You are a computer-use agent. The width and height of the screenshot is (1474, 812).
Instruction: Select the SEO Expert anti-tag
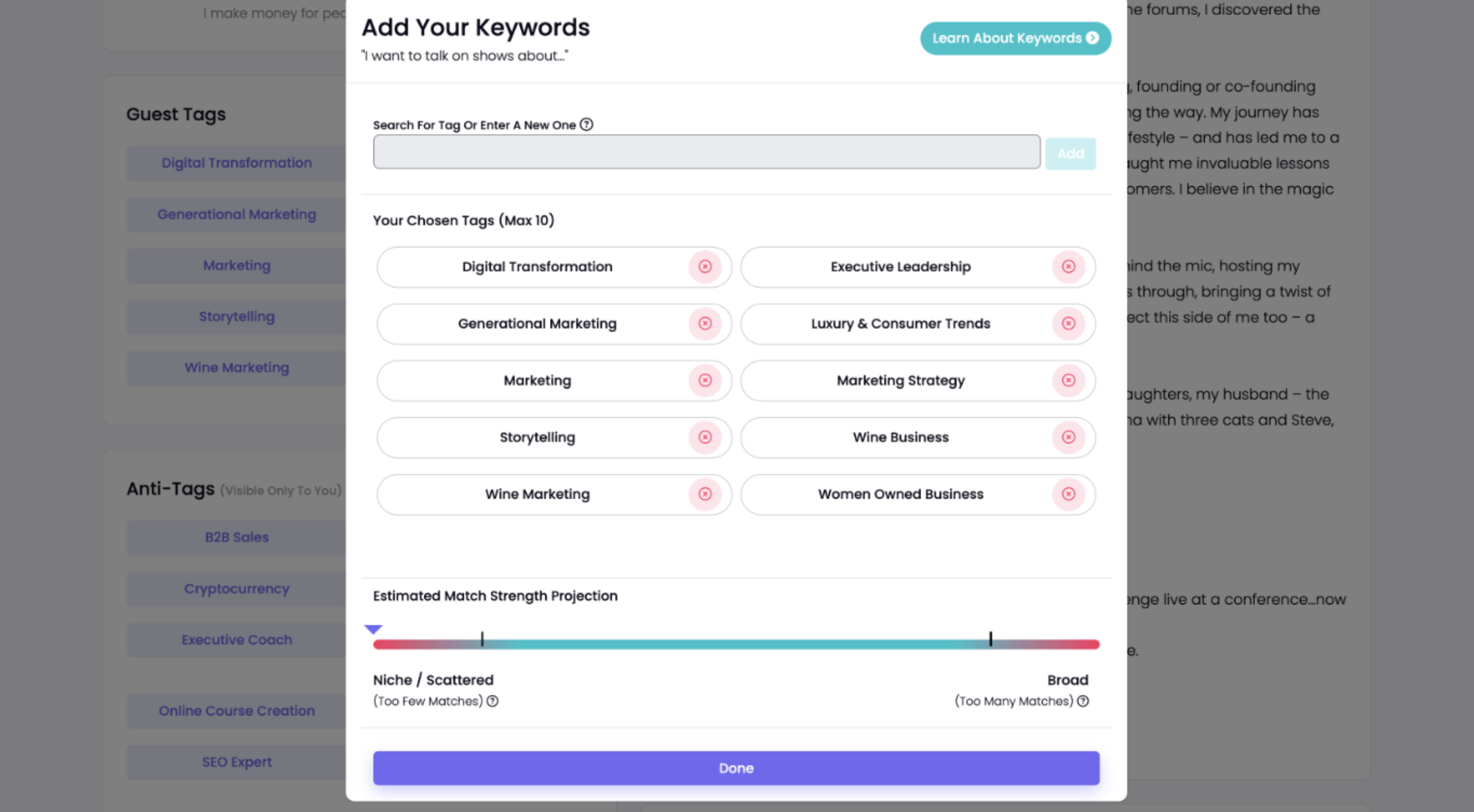click(236, 761)
